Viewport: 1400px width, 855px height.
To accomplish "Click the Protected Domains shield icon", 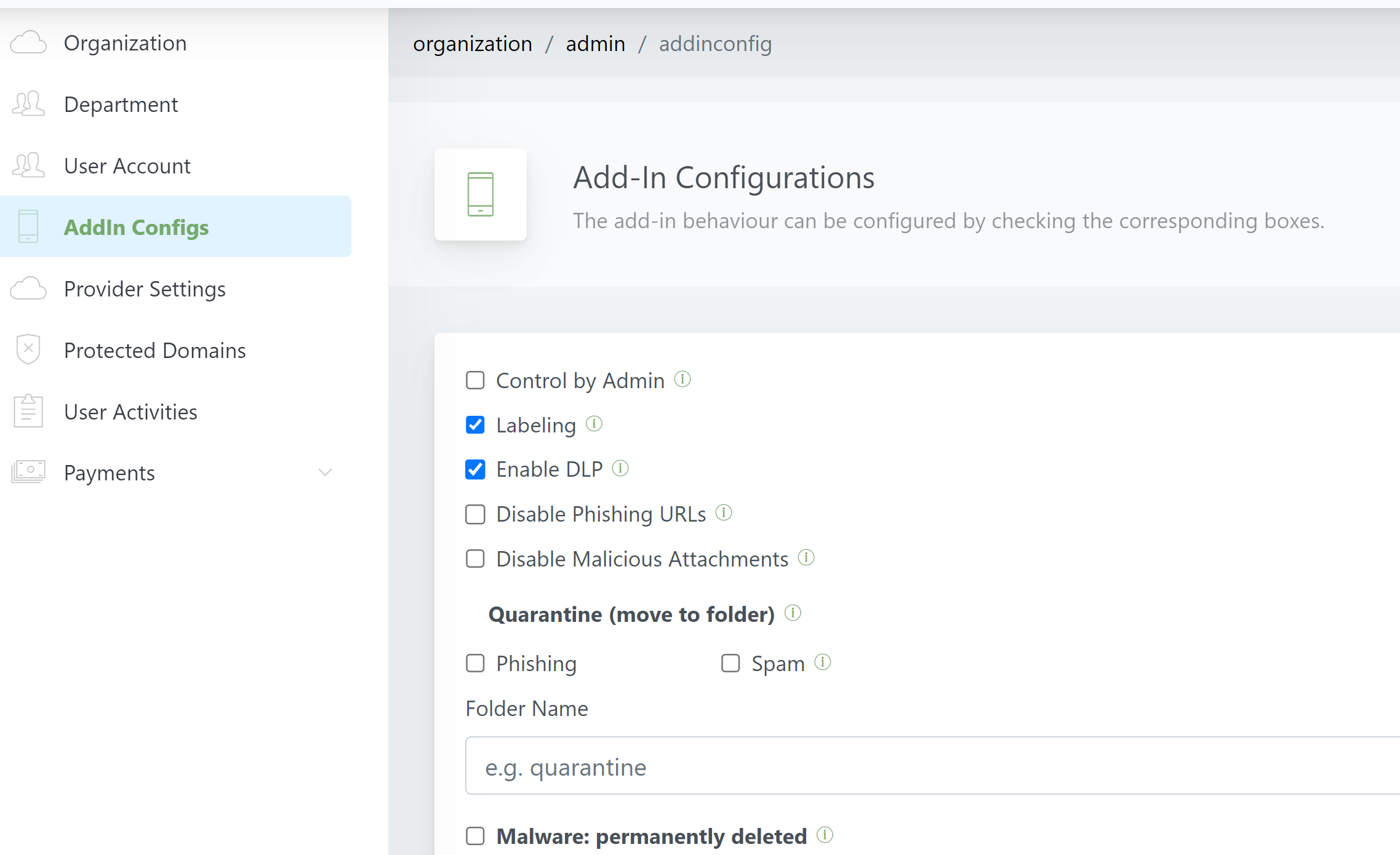I will click(x=28, y=349).
